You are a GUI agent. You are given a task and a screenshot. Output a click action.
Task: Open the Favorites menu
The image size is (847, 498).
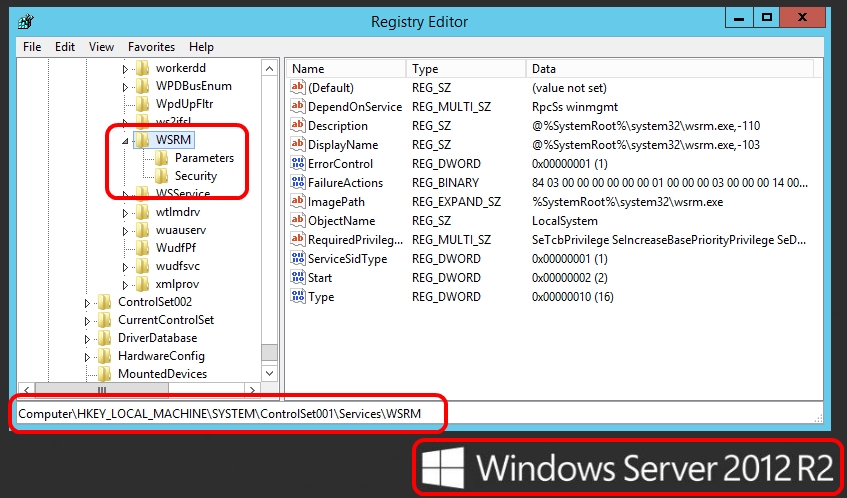point(151,47)
